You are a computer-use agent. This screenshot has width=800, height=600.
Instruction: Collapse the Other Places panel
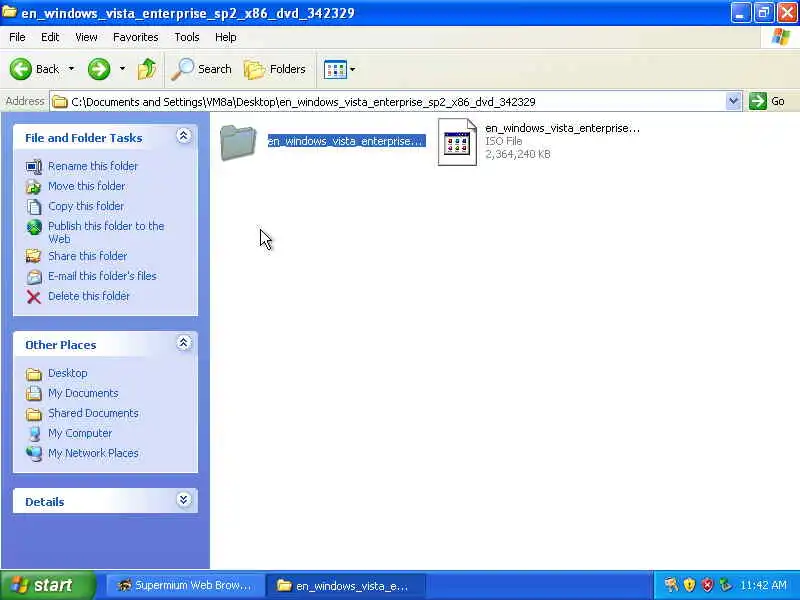(x=184, y=343)
